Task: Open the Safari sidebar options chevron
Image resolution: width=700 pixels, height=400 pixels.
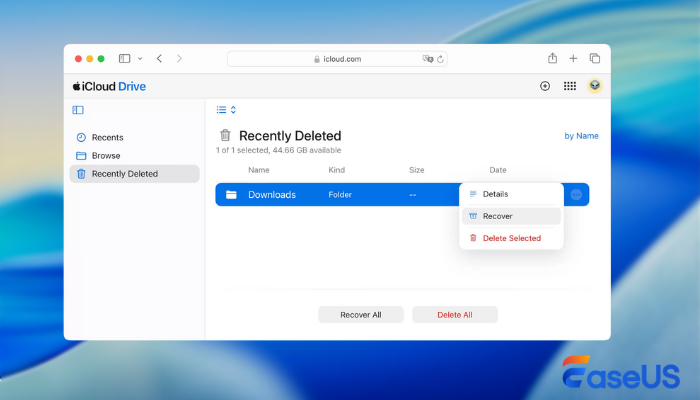Action: tap(140, 58)
